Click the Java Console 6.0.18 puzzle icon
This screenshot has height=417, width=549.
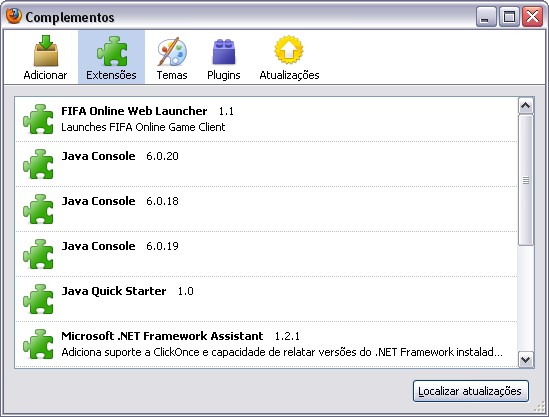tap(38, 209)
